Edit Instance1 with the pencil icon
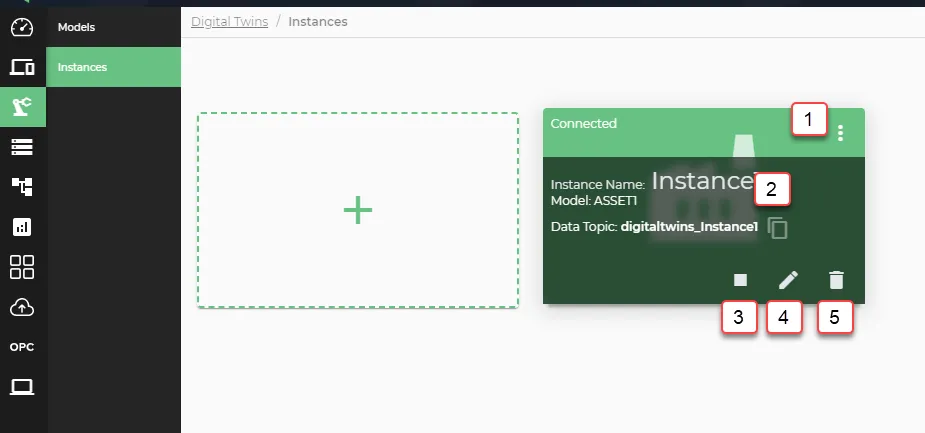925x433 pixels. point(788,280)
